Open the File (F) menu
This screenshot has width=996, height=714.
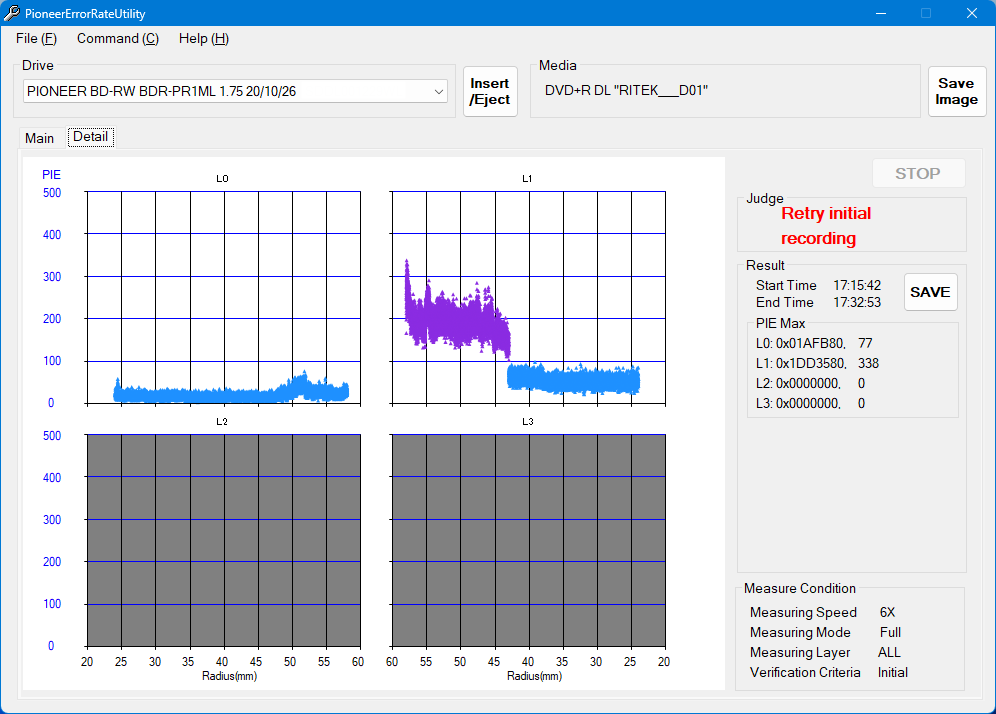click(36, 39)
